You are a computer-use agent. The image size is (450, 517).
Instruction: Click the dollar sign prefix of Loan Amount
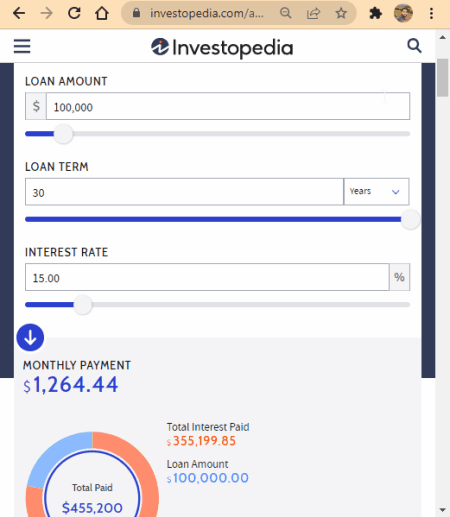[36, 106]
